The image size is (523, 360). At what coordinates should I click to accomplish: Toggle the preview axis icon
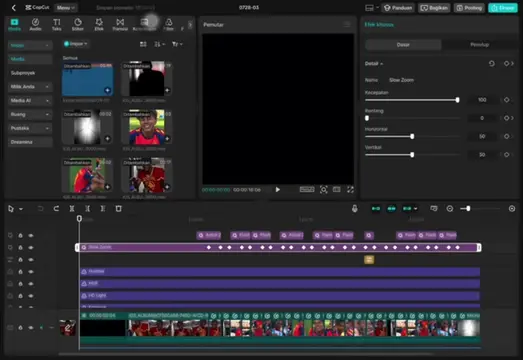[434, 209]
